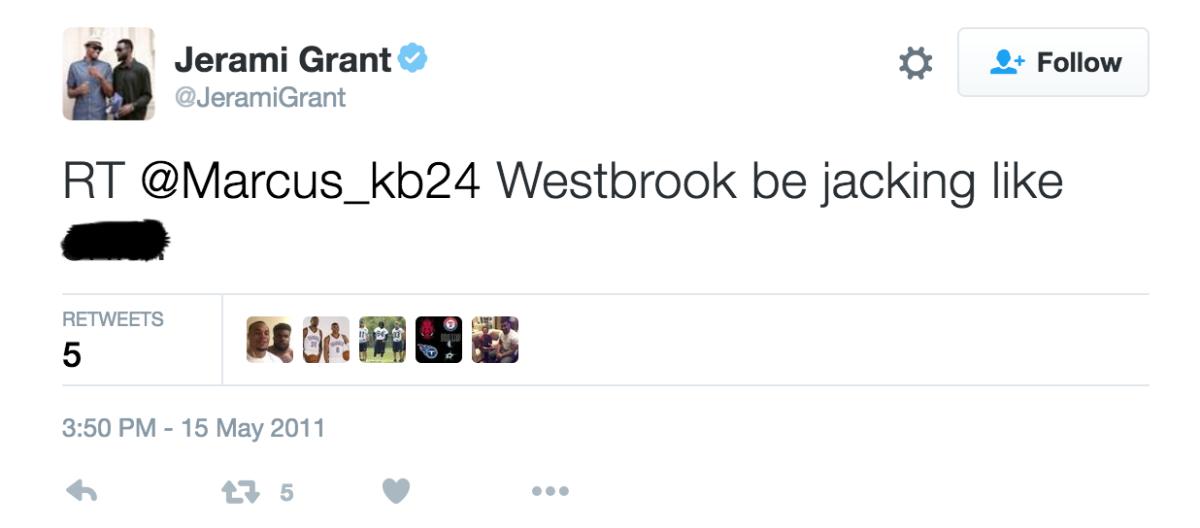Follow Jerami Grant
Screen dimensions: 1200x528
tap(1053, 62)
